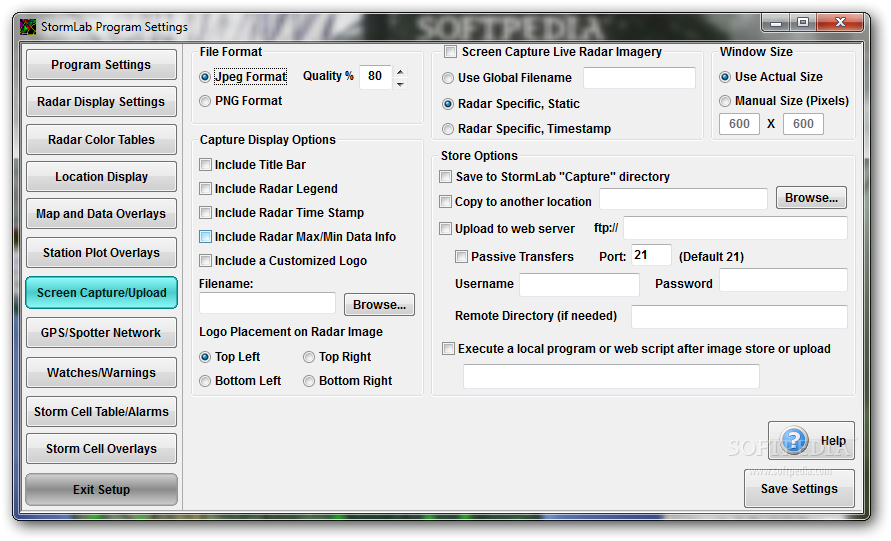Image resolution: width=891 pixels, height=541 pixels.
Task: Open Storm Cell Overlays section
Action: (x=101, y=449)
